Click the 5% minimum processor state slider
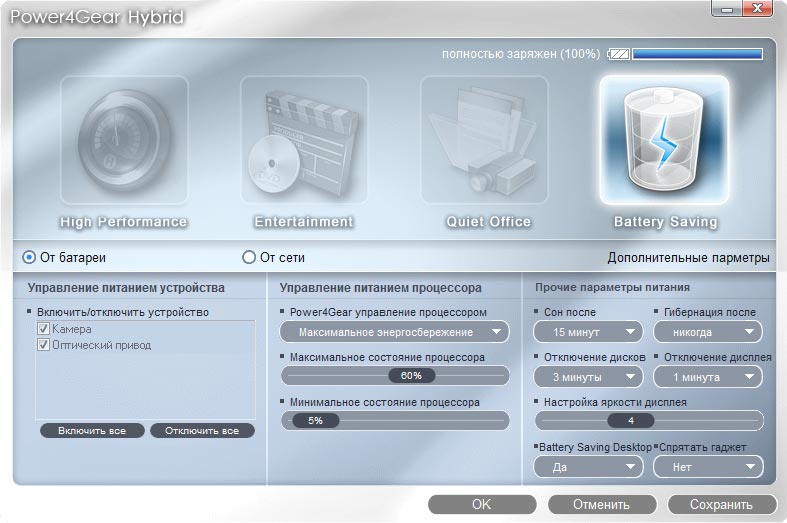787x523 pixels. click(x=315, y=421)
